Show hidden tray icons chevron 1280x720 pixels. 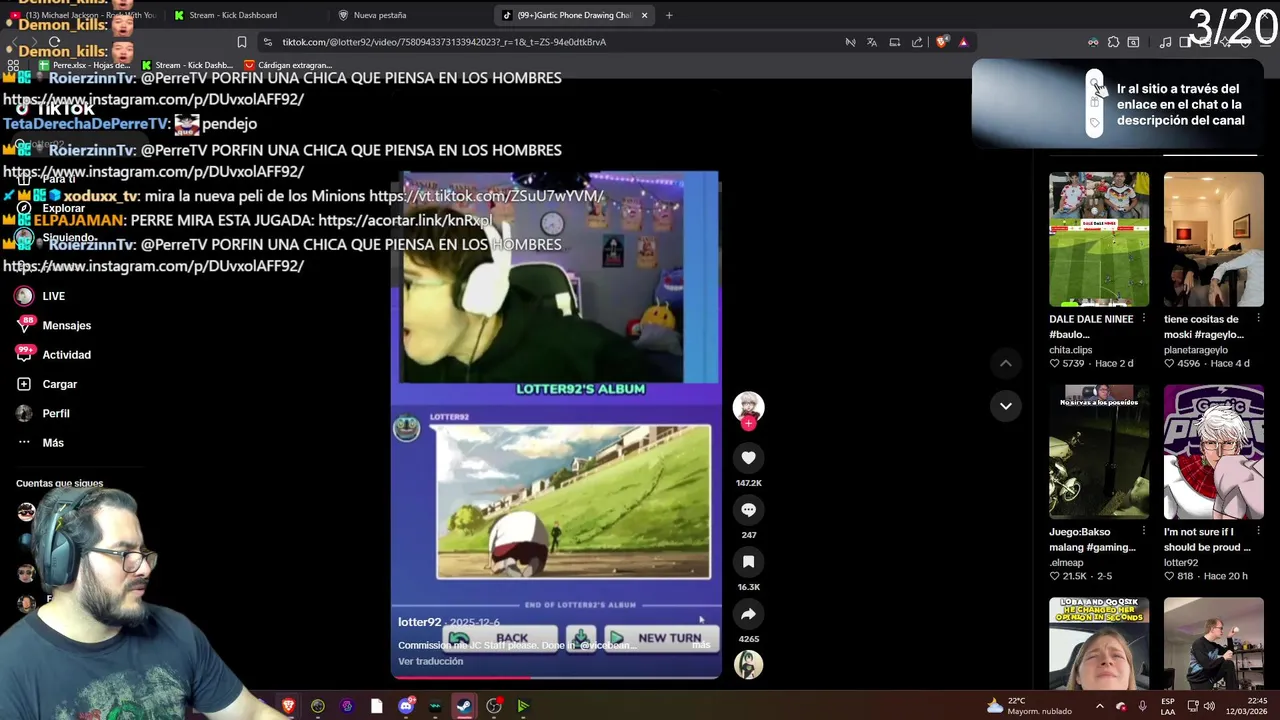pyautogui.click(x=1099, y=706)
